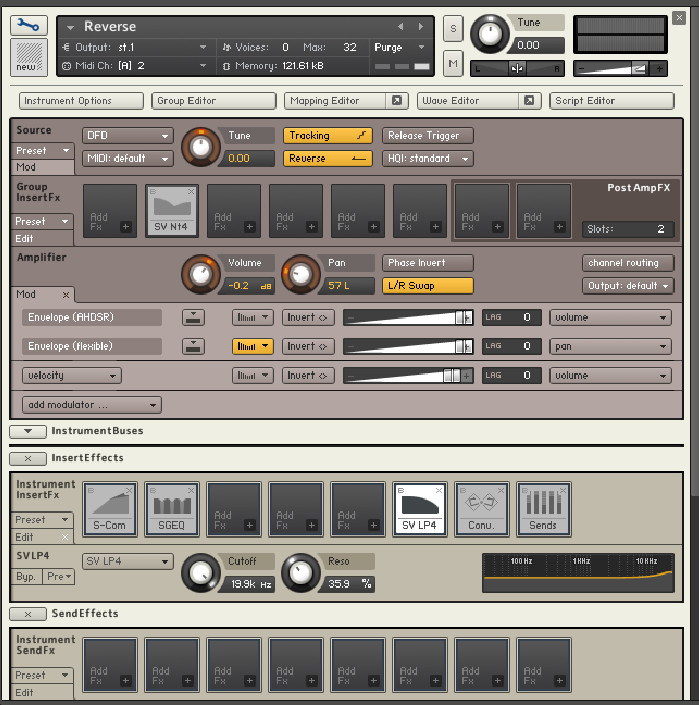Click the pan center icon on pan bar
Viewport: 699px width, 705px height.
516,69
